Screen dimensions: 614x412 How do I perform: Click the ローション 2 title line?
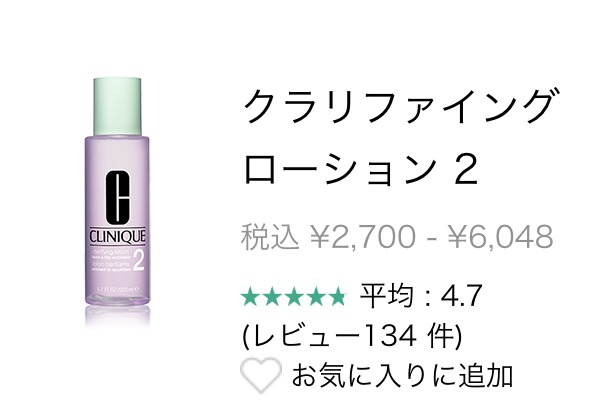360,168
